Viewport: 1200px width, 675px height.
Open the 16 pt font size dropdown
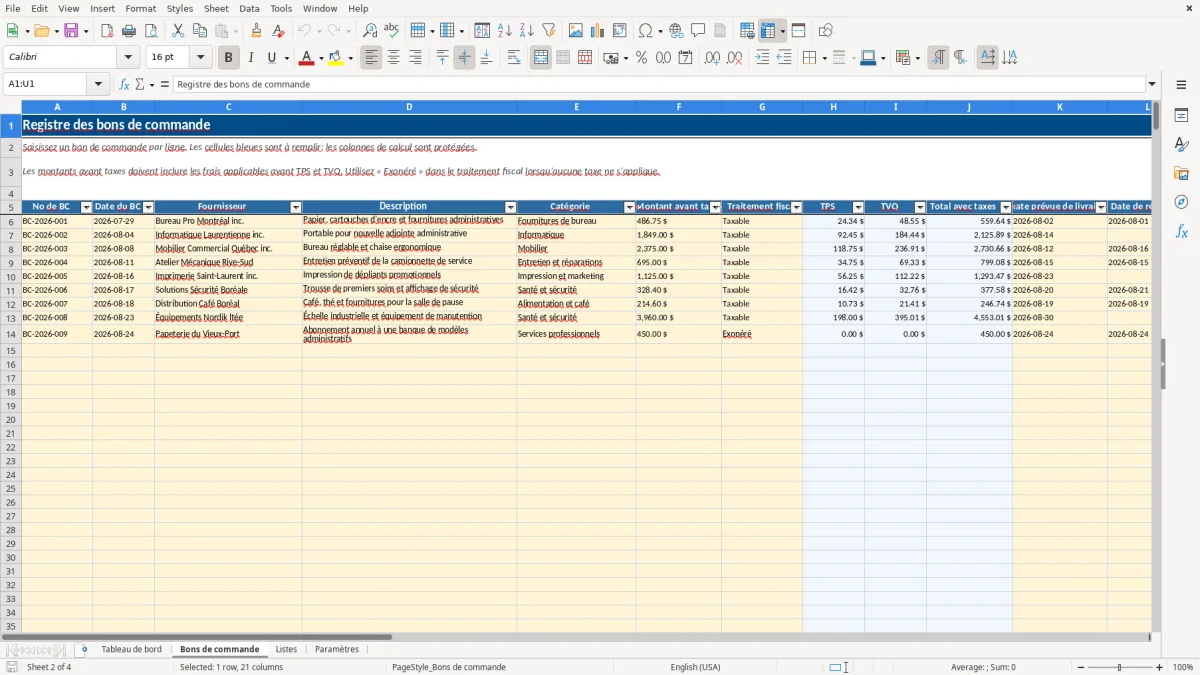pos(201,58)
